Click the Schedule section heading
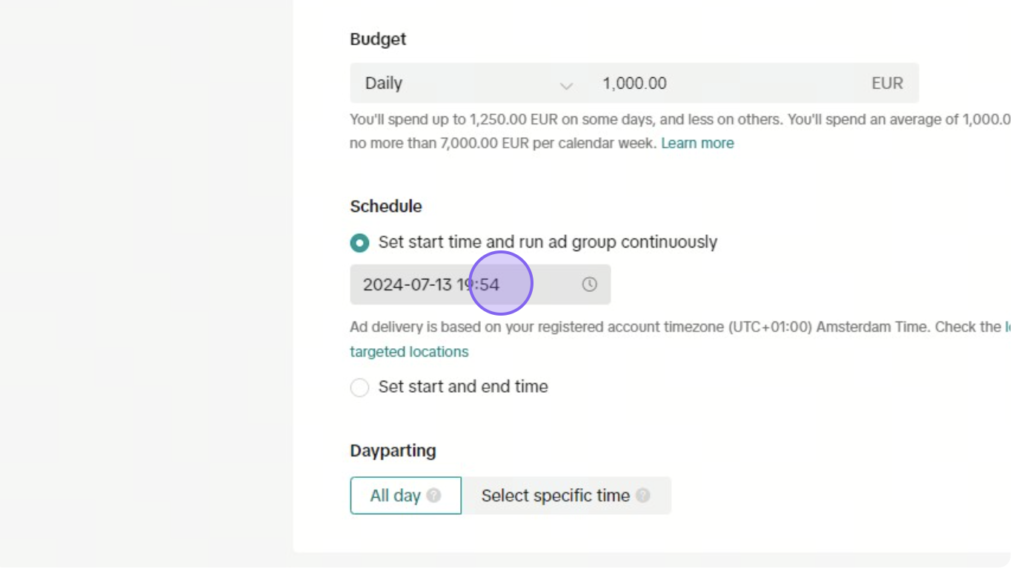 pos(386,206)
